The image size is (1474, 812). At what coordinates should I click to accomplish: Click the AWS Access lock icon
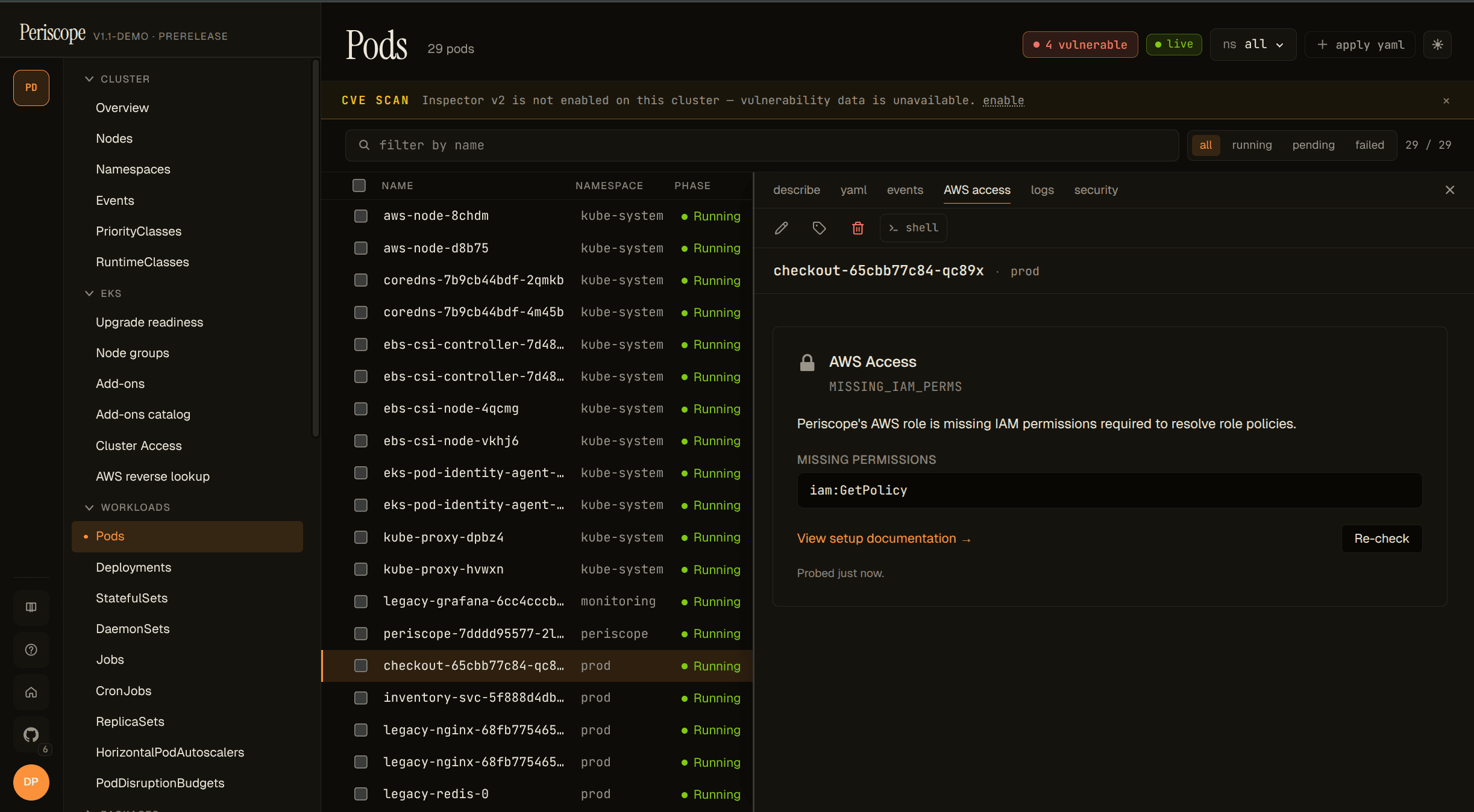(807, 362)
